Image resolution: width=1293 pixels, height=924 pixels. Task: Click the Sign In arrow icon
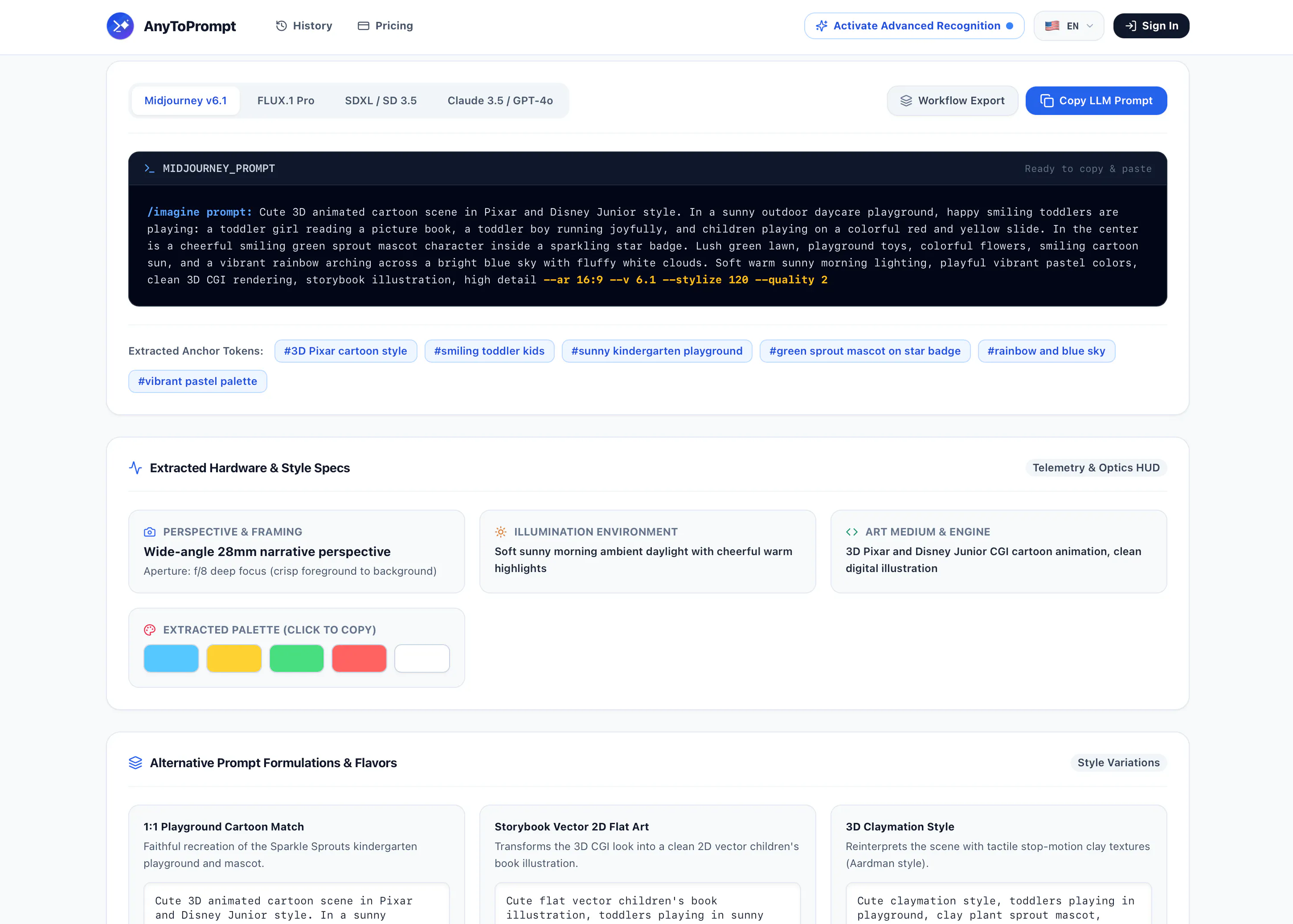[1131, 25]
